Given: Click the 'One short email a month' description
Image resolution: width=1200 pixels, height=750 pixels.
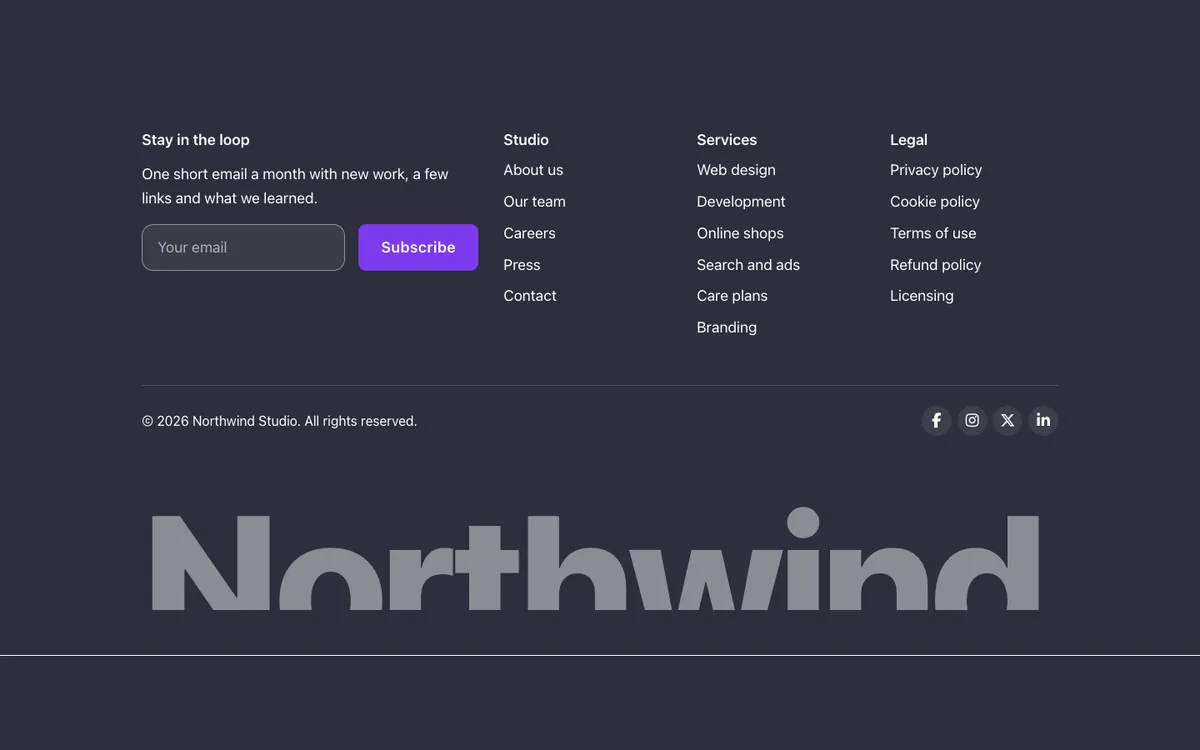Looking at the screenshot, I should pyautogui.click(x=295, y=186).
